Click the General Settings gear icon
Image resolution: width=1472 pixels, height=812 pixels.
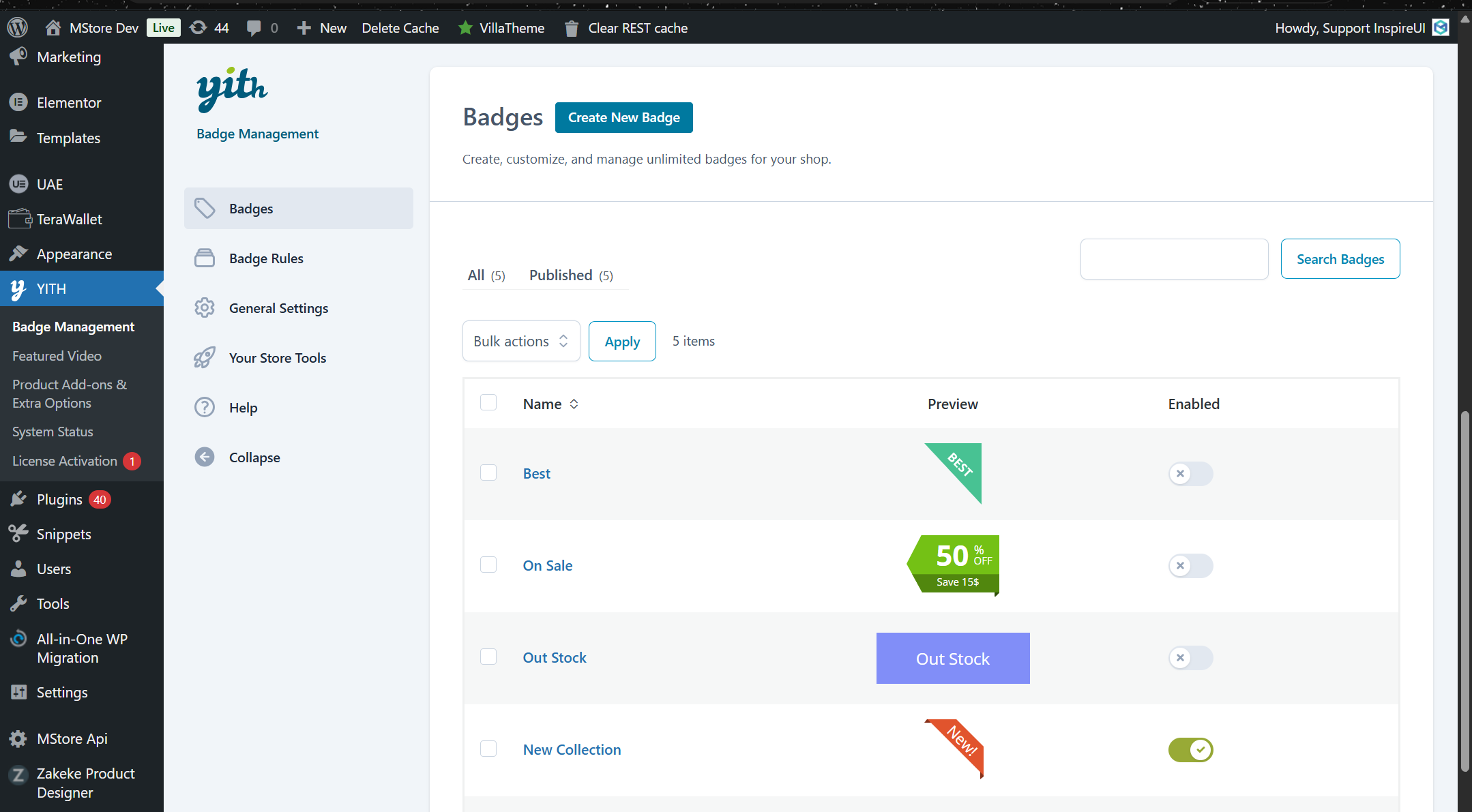[x=205, y=307]
